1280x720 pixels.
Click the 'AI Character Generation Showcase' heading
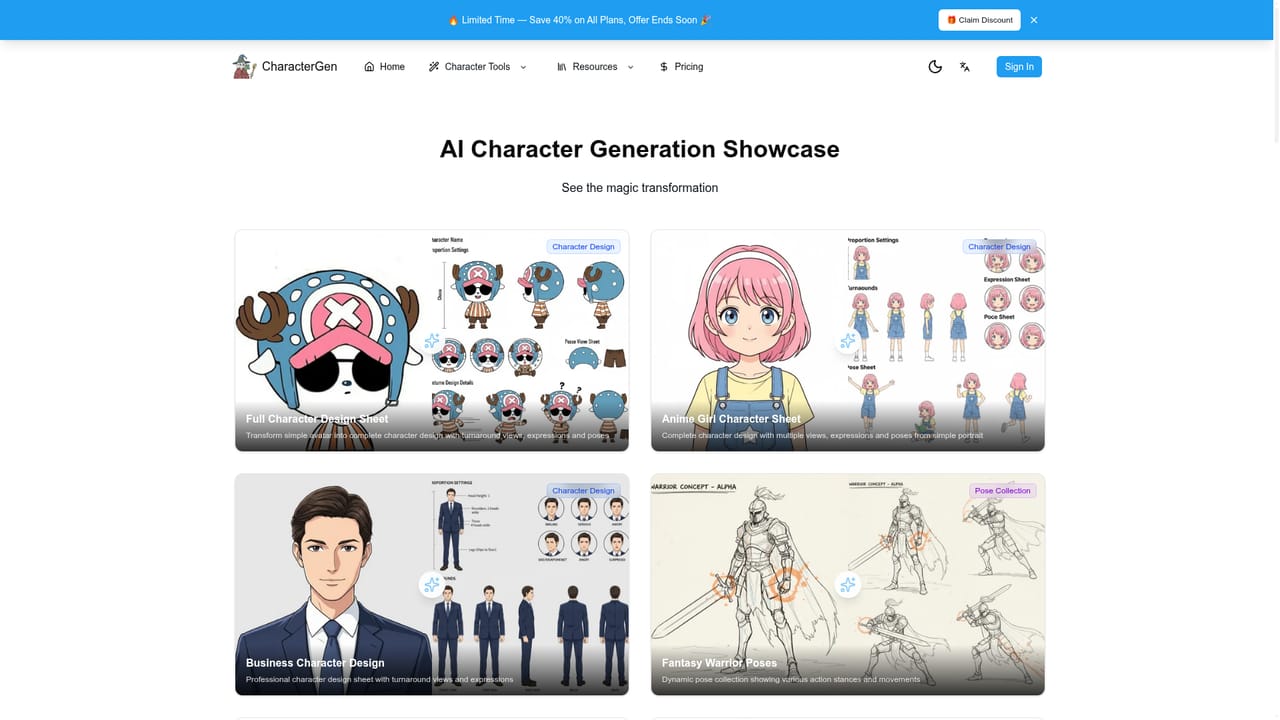640,149
